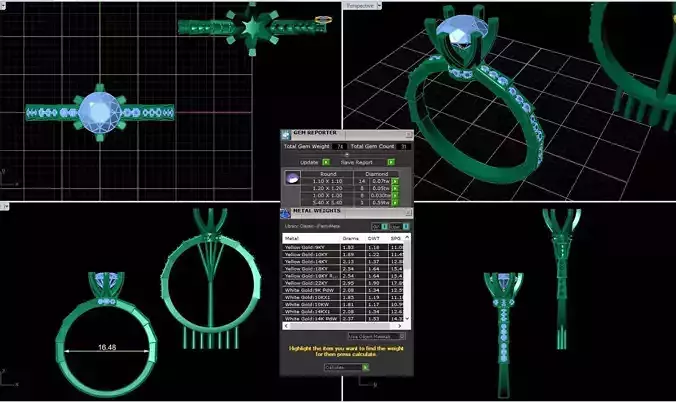Close the Metal Weights panel

pyautogui.click(x=408, y=213)
